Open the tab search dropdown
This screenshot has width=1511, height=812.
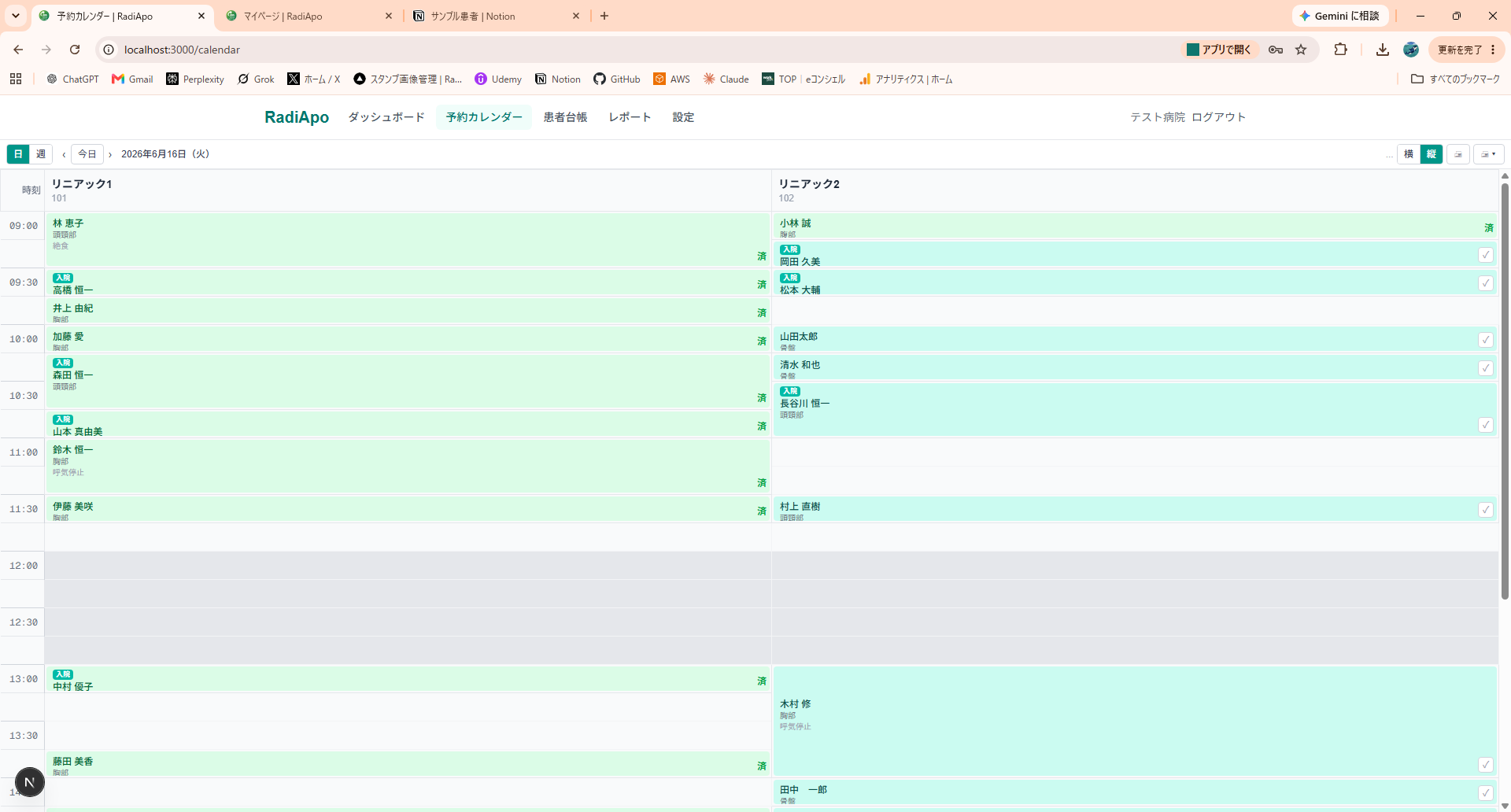[16, 16]
